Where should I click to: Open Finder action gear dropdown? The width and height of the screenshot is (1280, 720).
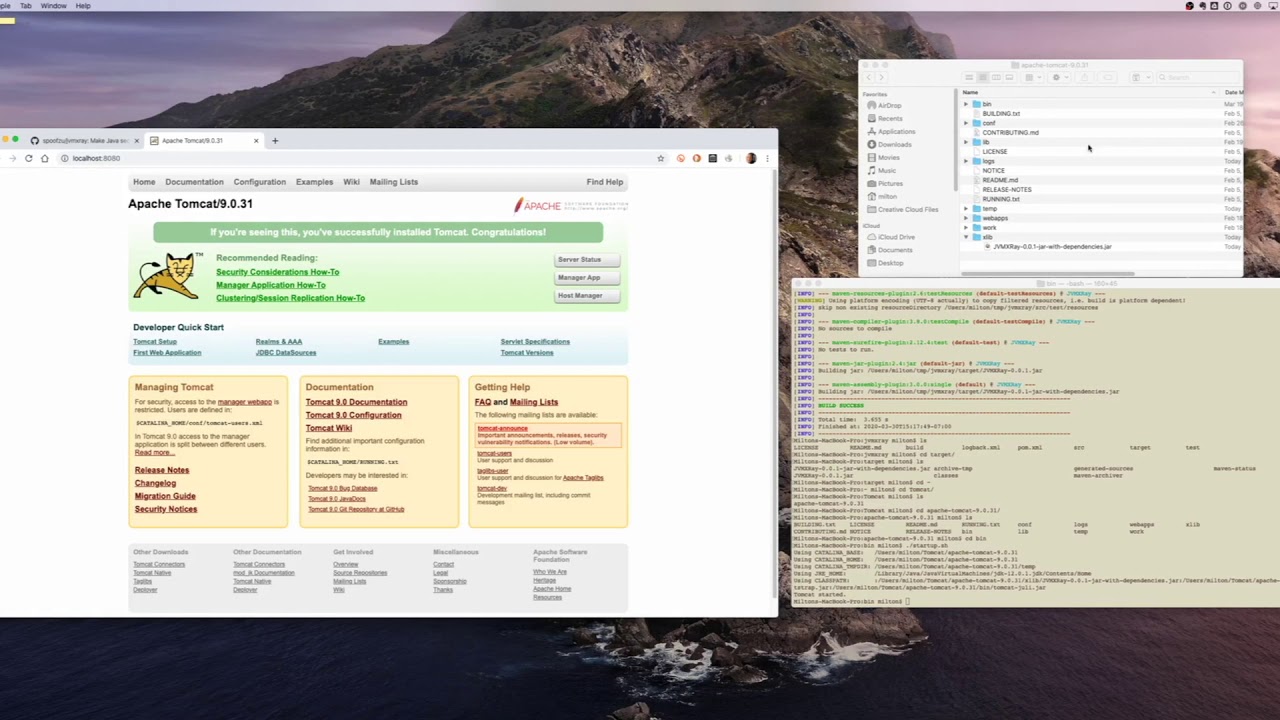point(1060,77)
